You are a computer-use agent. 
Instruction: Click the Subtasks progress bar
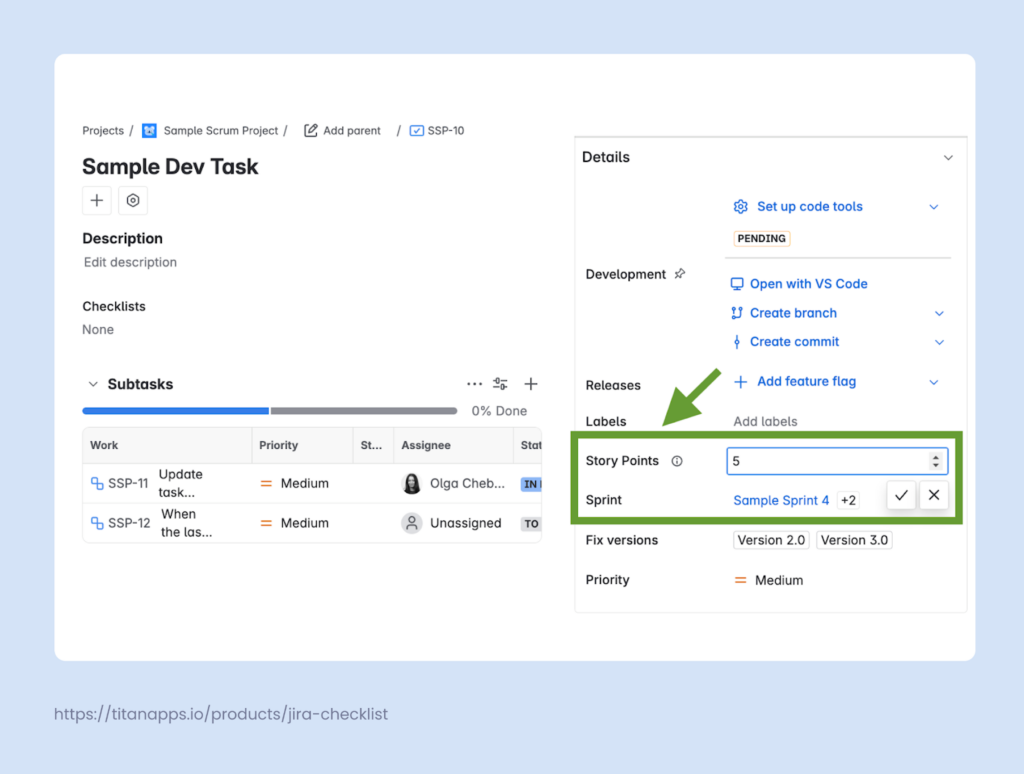[270, 411]
